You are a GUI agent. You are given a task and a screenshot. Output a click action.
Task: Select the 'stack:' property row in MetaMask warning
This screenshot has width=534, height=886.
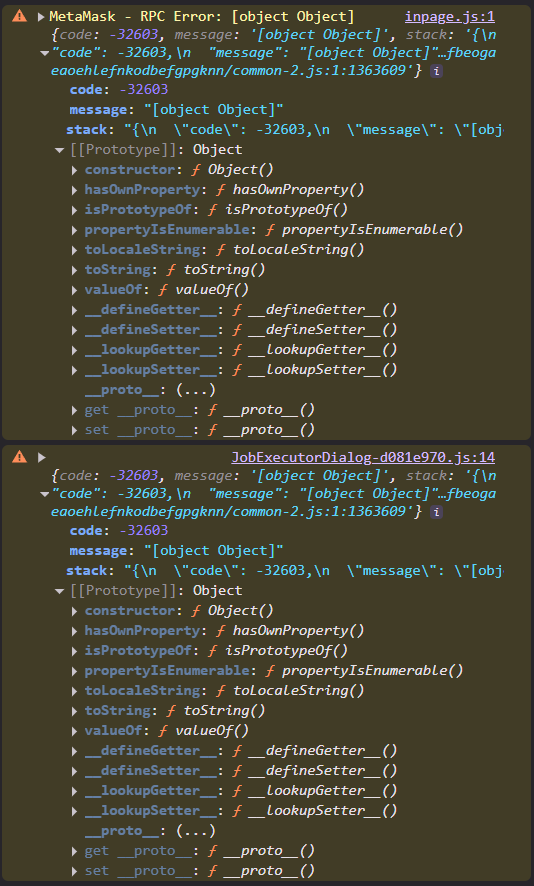284,129
